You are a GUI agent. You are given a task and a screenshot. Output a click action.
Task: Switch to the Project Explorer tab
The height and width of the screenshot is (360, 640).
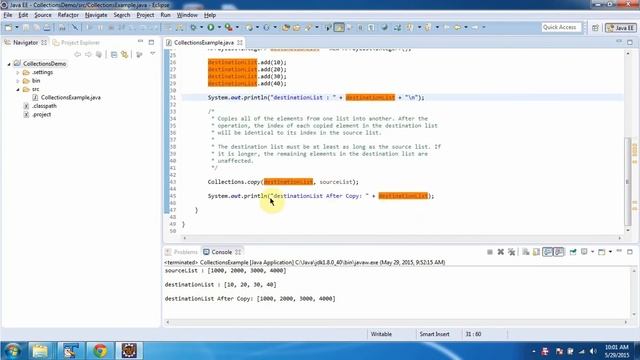click(76, 42)
